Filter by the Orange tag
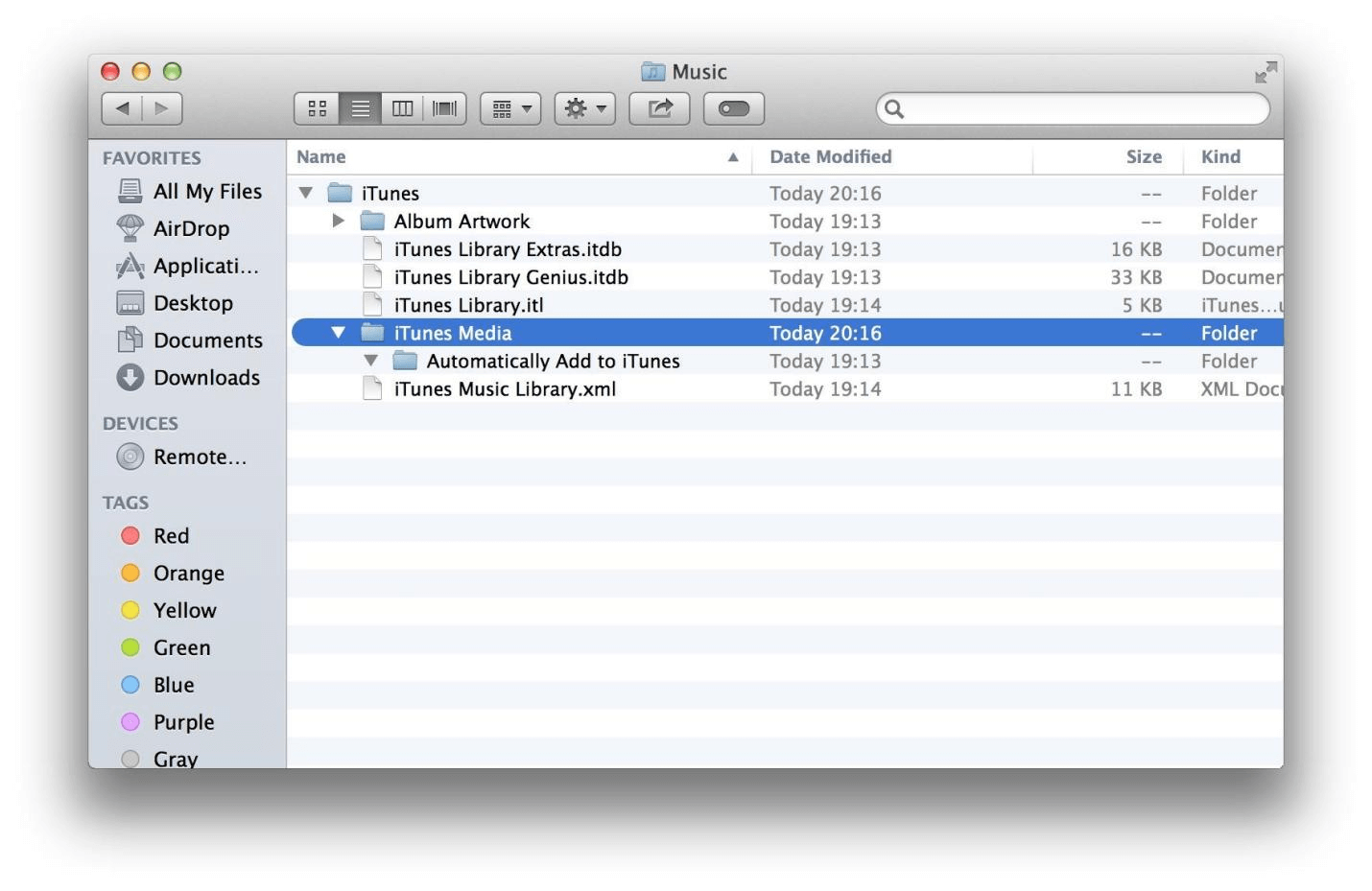Image resolution: width=1372 pixels, height=891 pixels. [173, 573]
